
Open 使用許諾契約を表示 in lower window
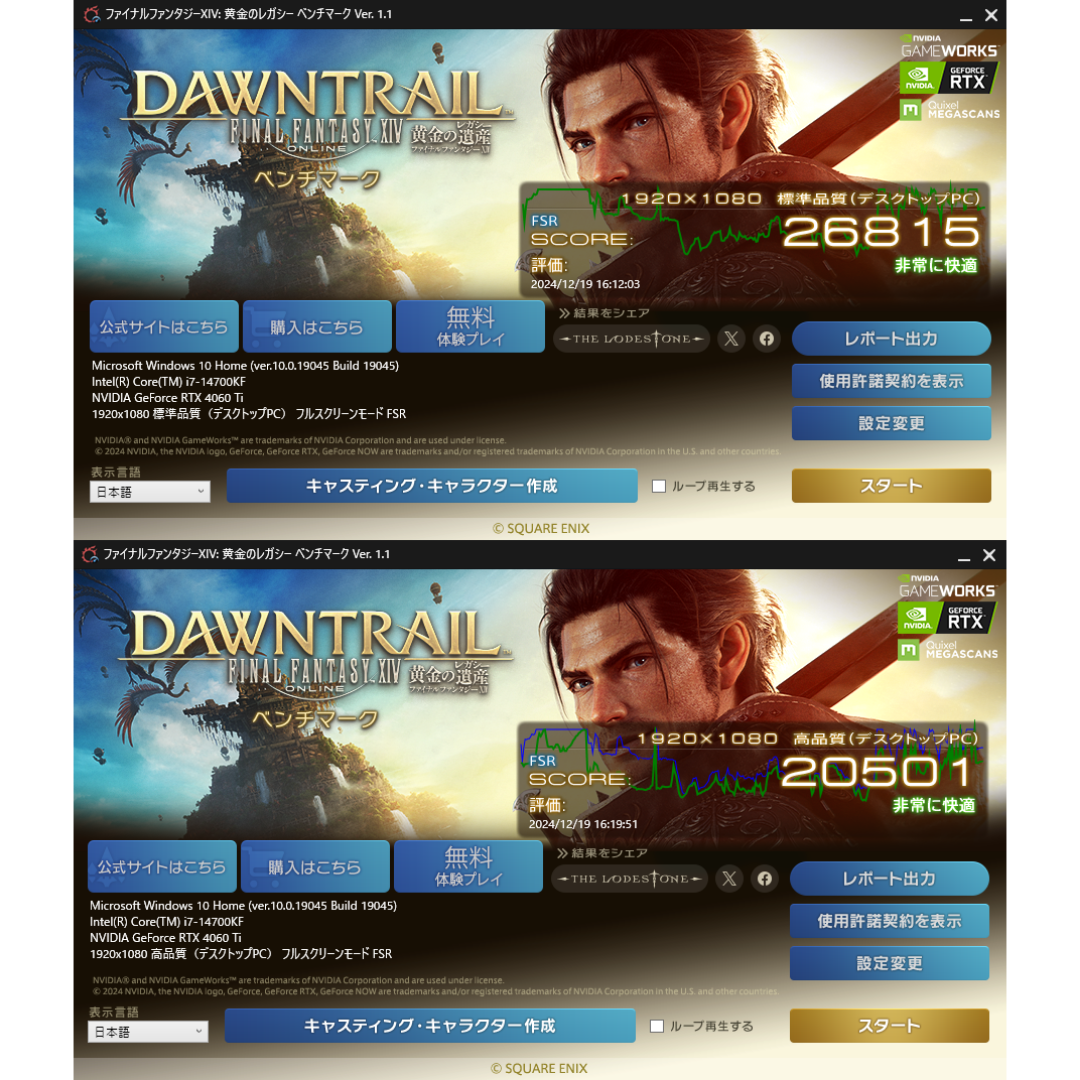(889, 922)
